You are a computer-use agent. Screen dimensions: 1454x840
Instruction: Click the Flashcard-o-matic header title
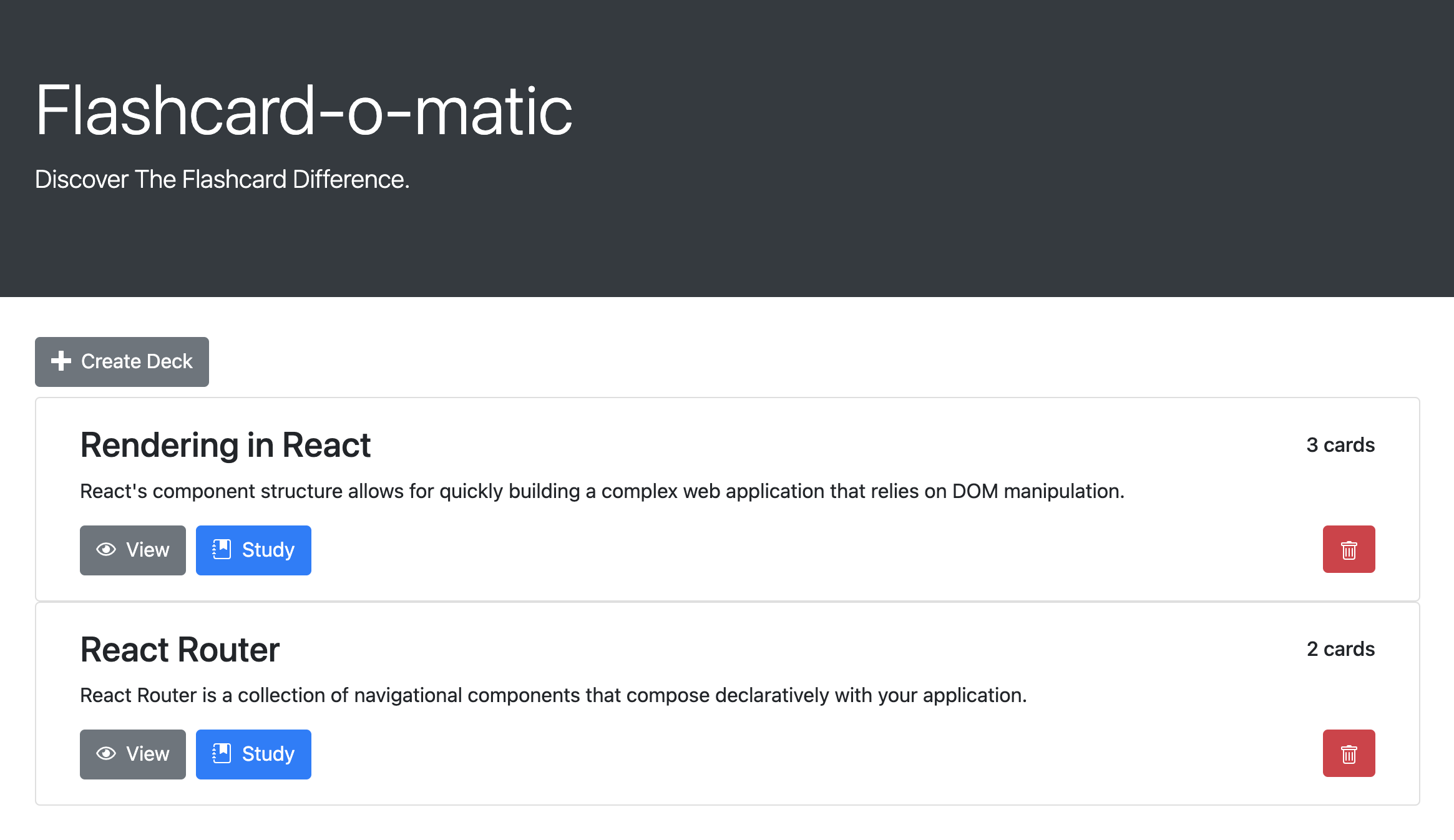point(304,110)
